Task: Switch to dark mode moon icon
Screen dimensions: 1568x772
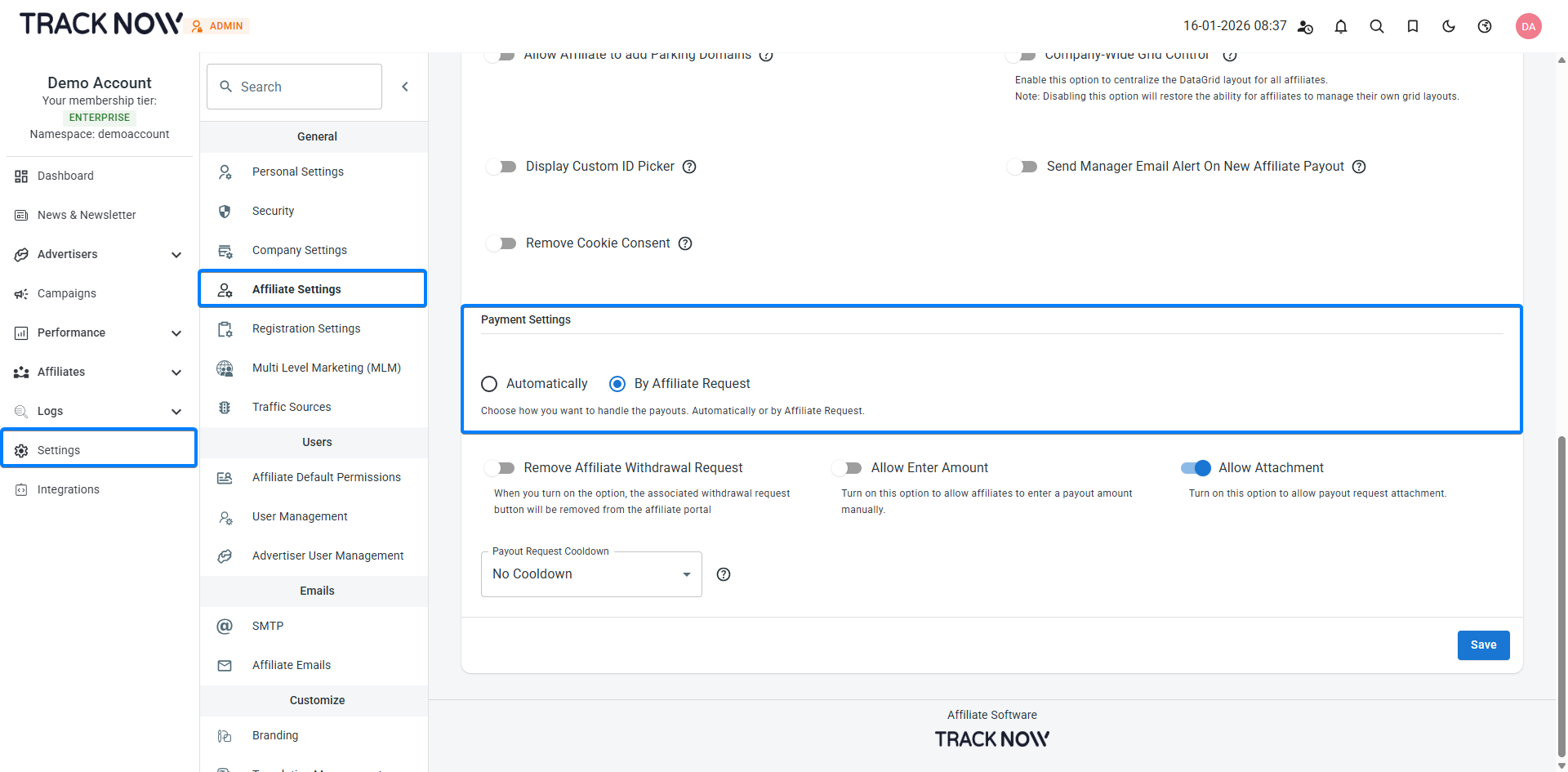Action: coord(1448,26)
